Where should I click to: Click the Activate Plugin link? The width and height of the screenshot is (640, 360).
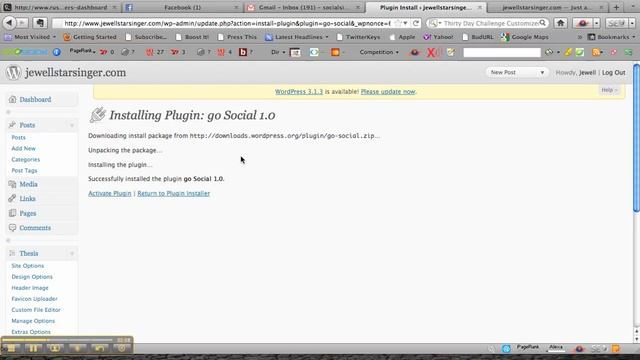[x=110, y=193]
